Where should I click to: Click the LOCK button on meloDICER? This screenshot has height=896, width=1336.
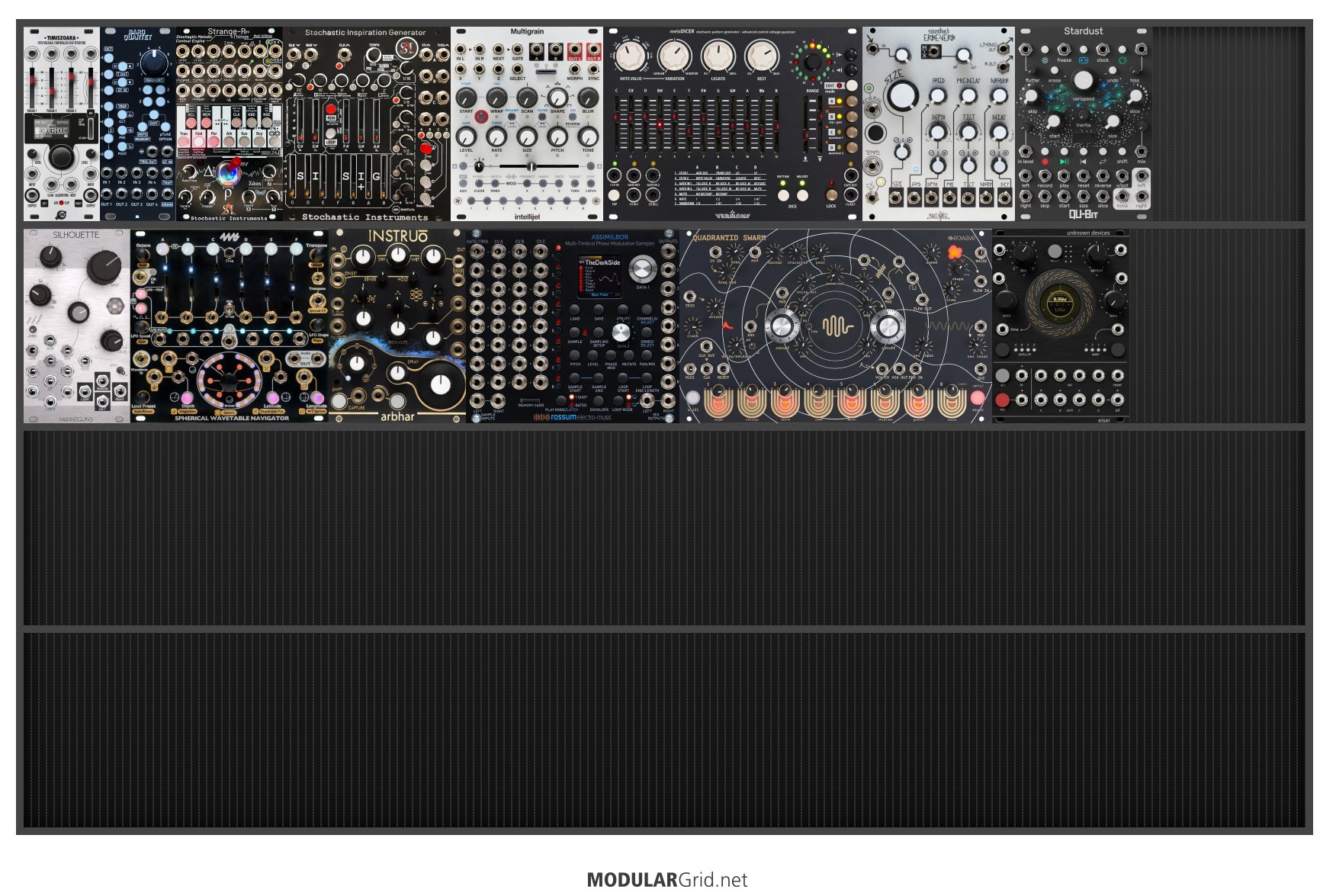click(x=831, y=195)
